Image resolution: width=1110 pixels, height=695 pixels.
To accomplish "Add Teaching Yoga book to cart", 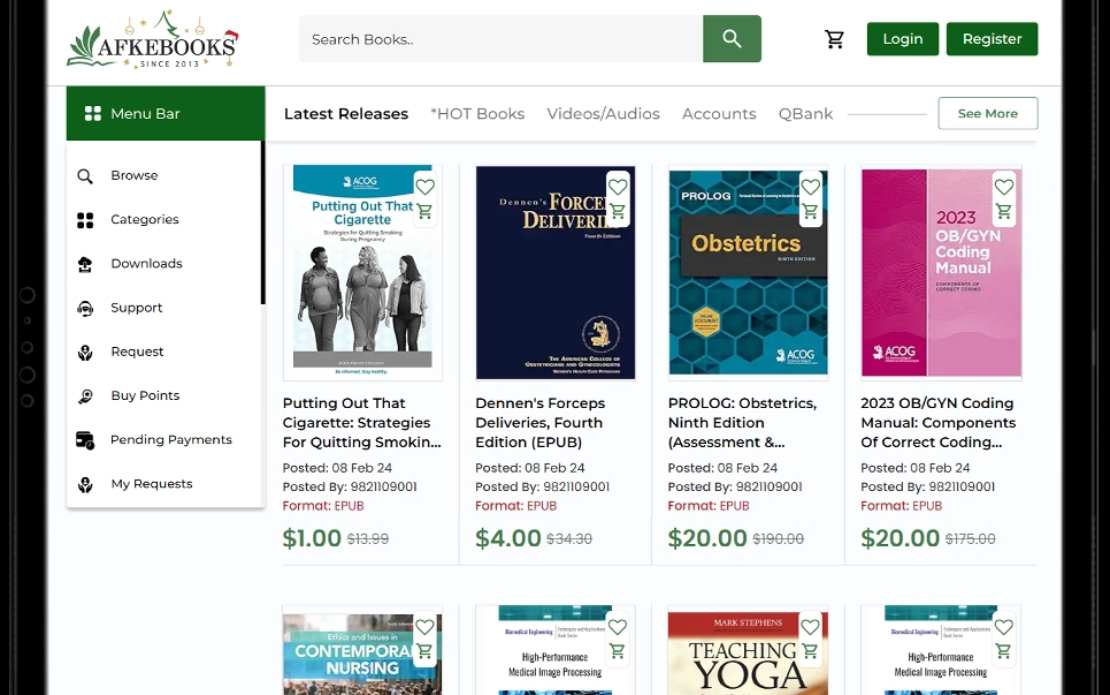I will coord(810,651).
